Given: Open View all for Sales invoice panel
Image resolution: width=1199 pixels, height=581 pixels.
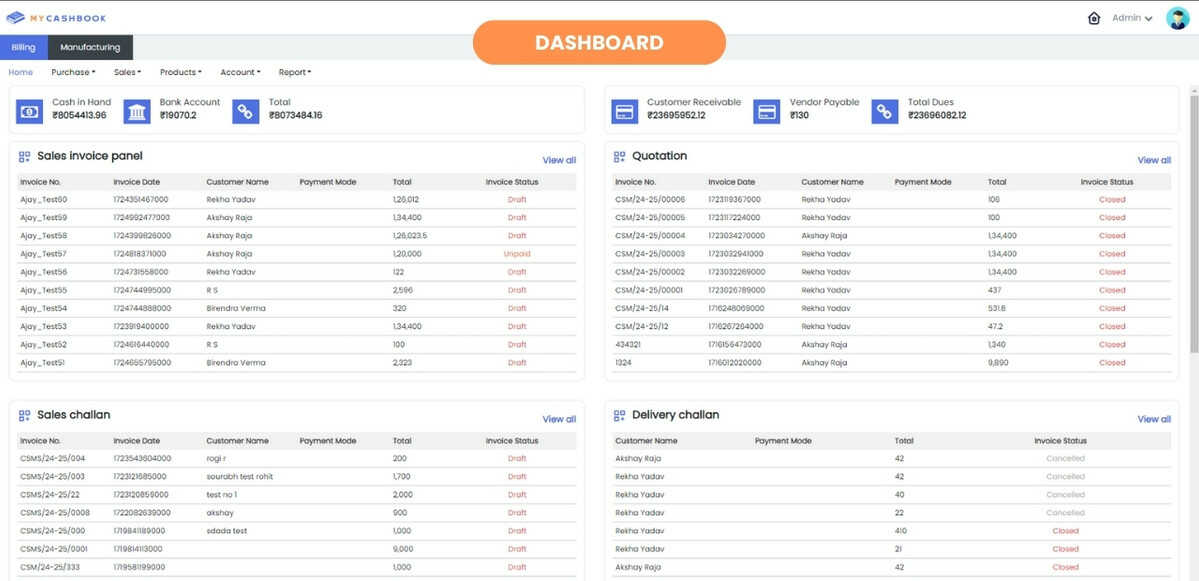Looking at the screenshot, I should pyautogui.click(x=559, y=159).
